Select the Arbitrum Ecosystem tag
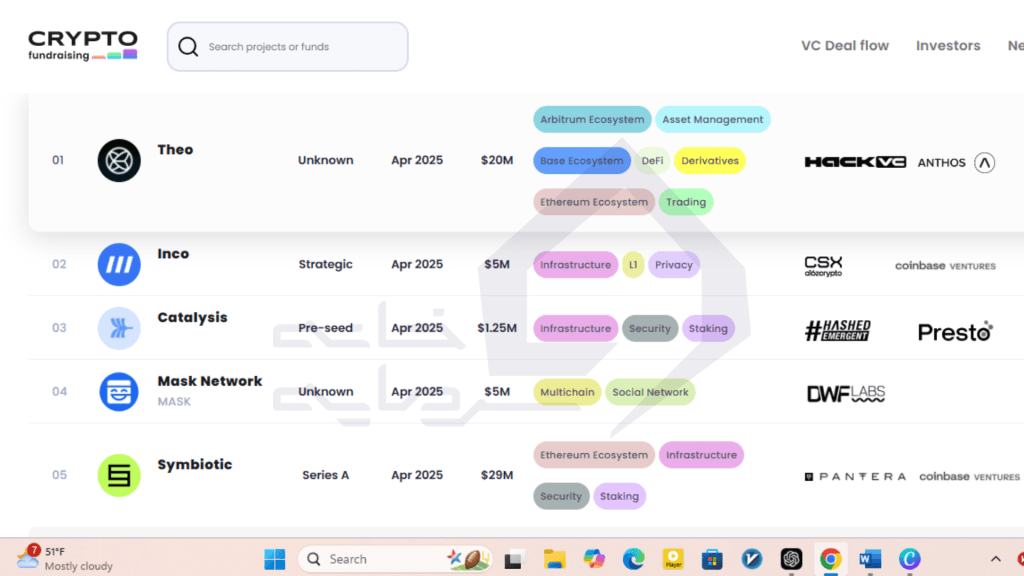This screenshot has width=1024, height=576. pyautogui.click(x=592, y=120)
